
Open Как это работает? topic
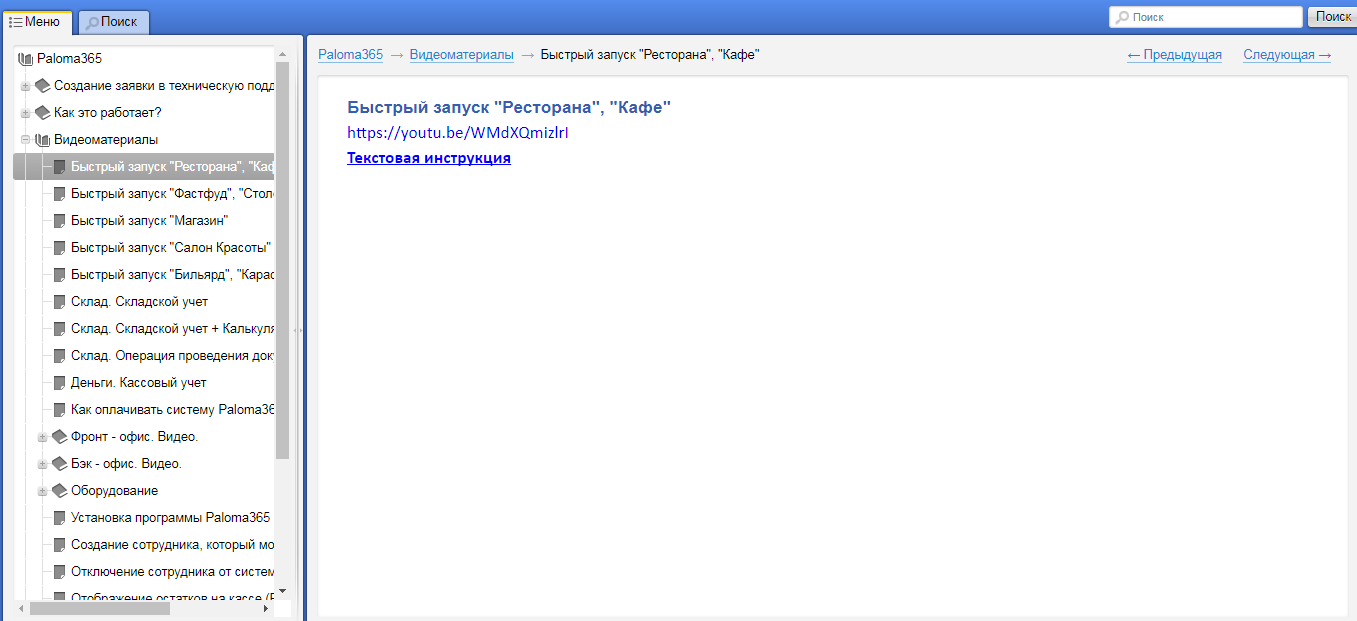(108, 113)
